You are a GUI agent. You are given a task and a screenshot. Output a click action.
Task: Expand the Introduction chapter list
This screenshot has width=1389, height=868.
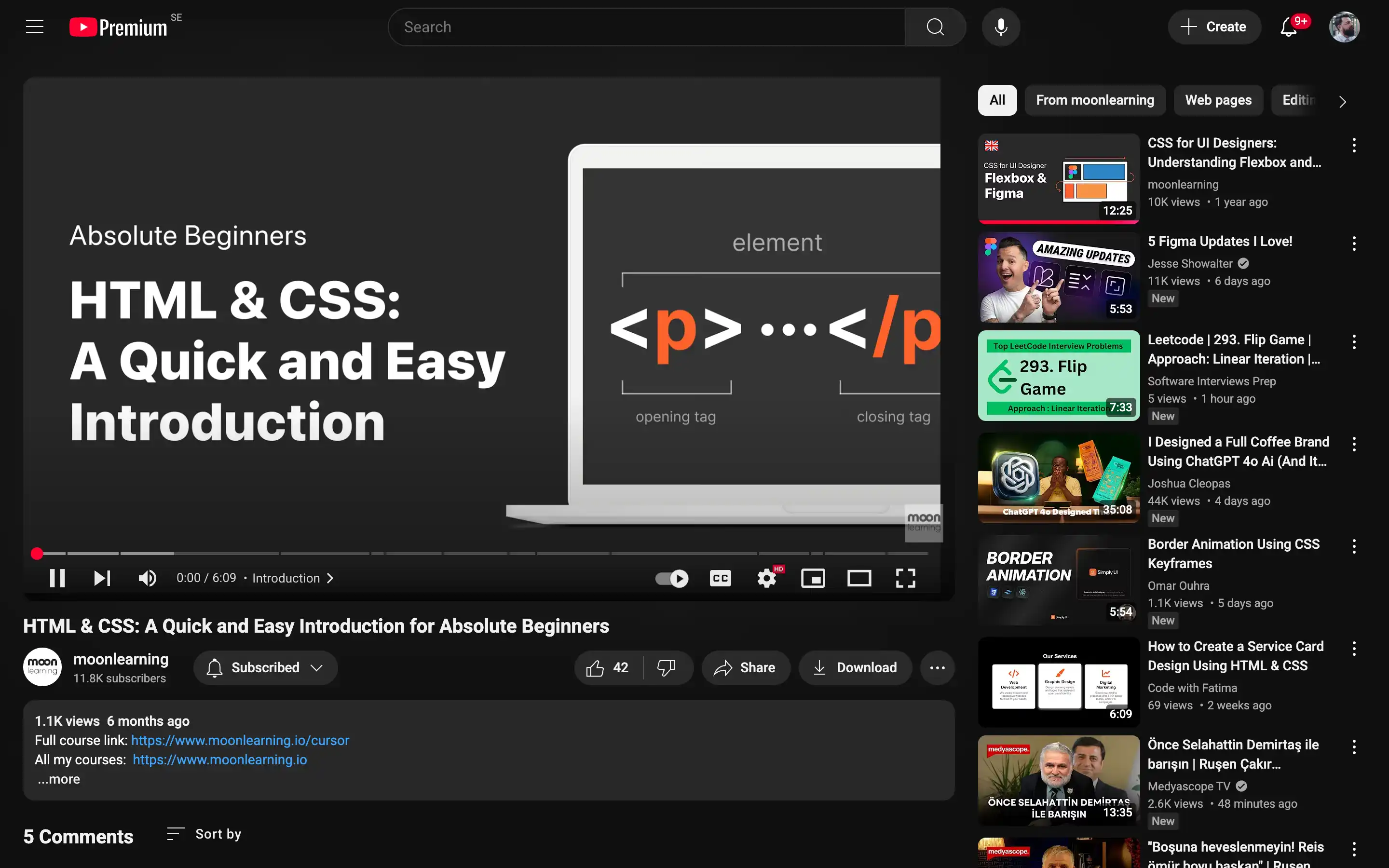point(293,578)
